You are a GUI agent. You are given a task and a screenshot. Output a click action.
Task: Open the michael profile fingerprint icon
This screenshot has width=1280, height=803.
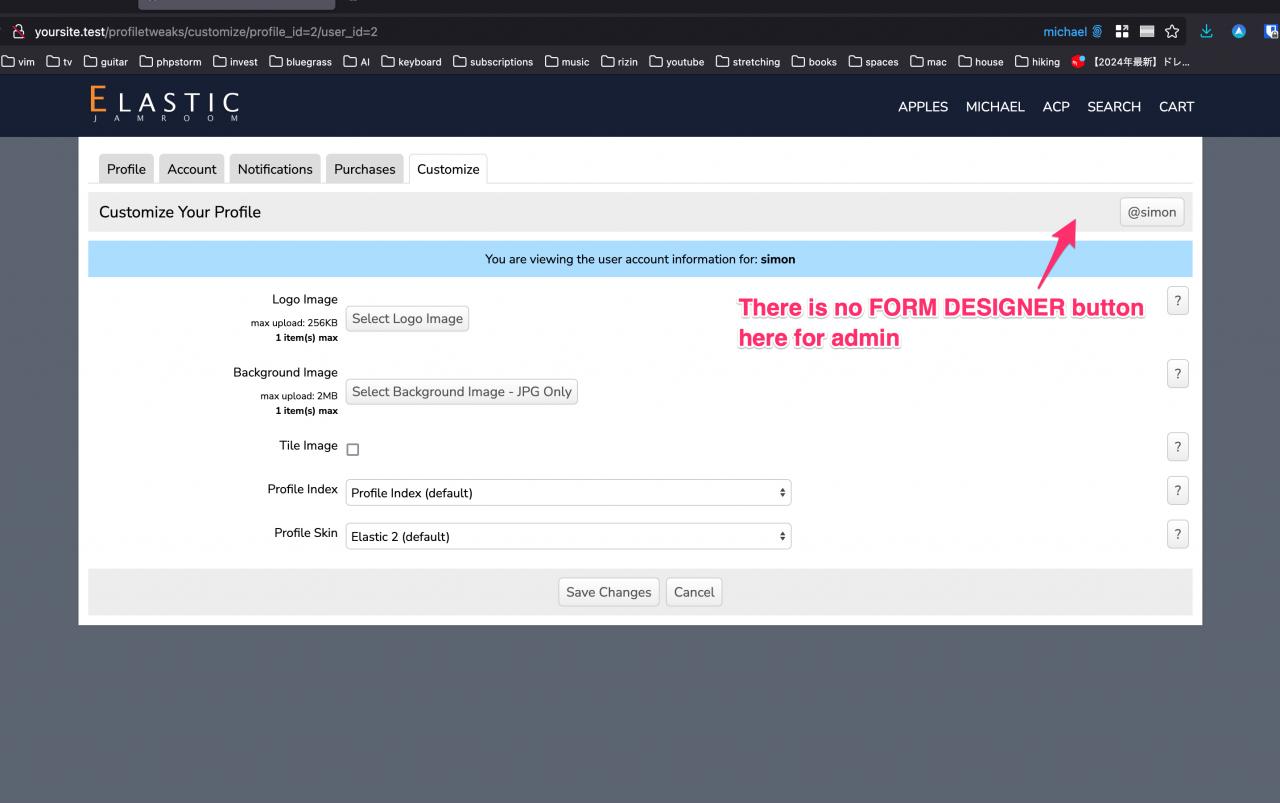1097,32
